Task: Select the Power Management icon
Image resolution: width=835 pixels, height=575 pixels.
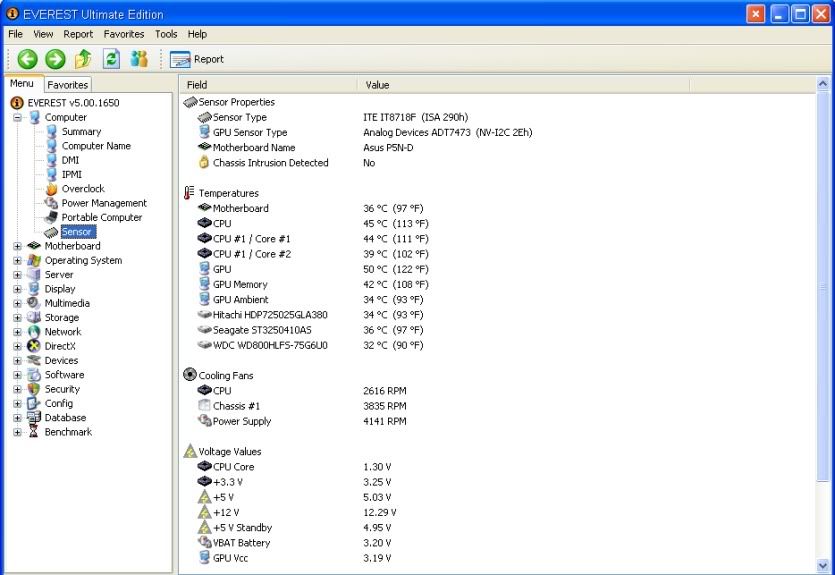Action: tap(52, 203)
